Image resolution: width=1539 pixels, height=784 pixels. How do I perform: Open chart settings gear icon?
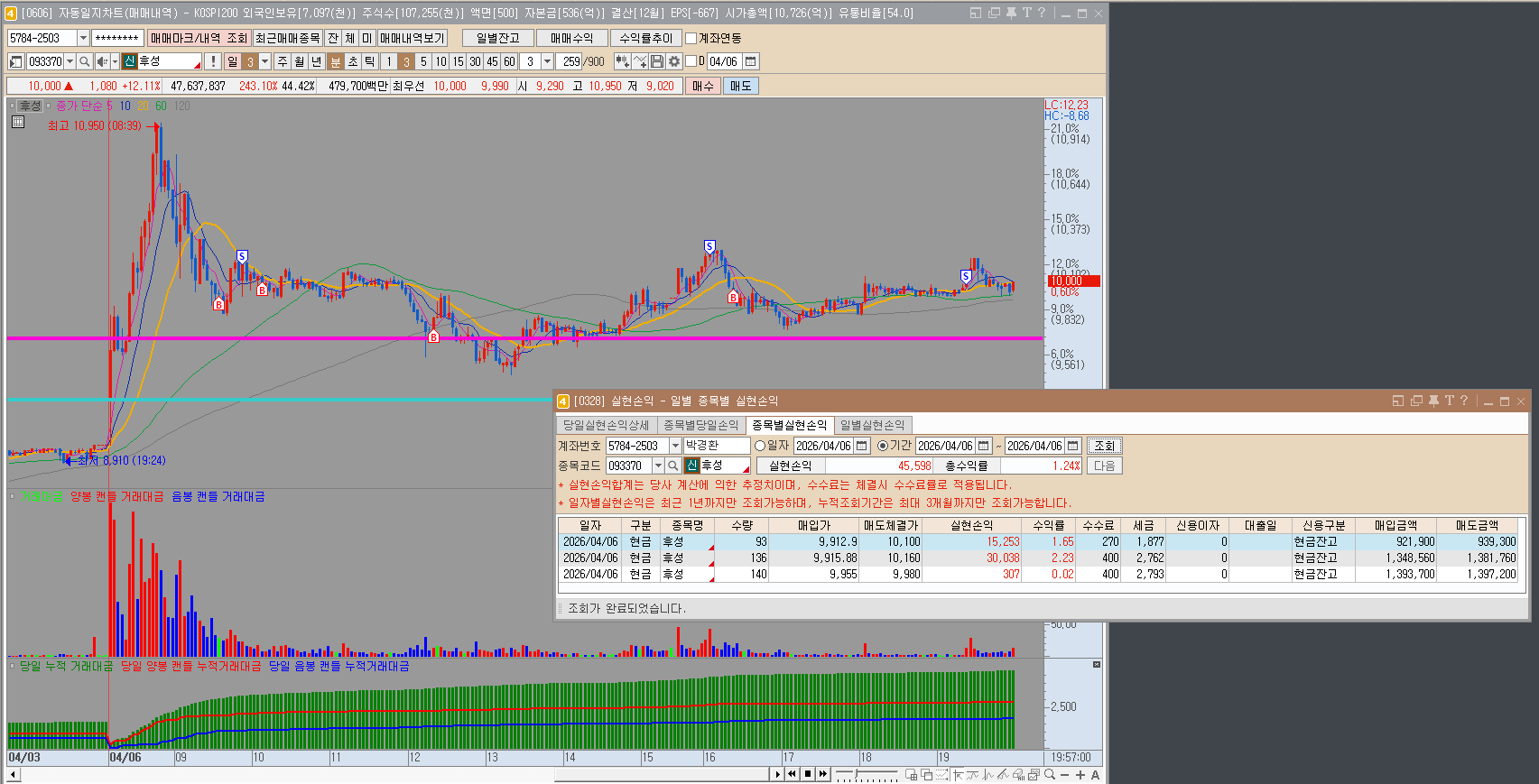[x=673, y=61]
